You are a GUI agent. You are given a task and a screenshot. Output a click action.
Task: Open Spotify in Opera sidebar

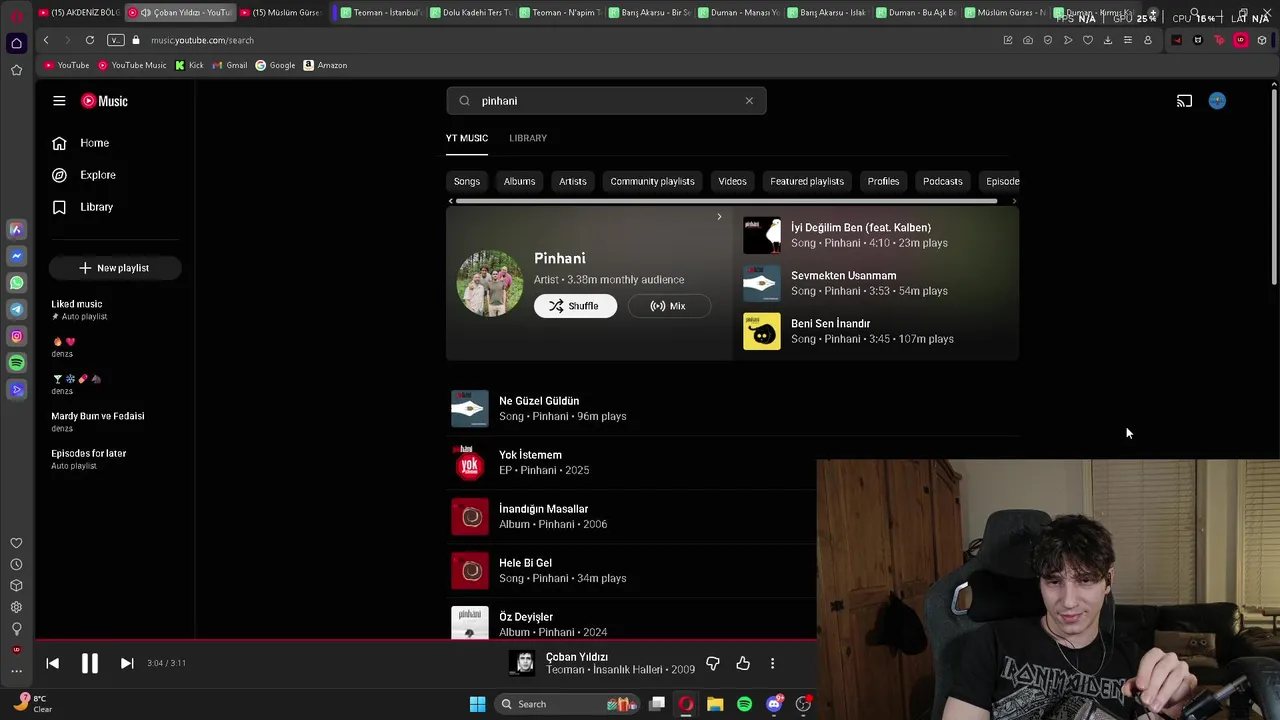(x=16, y=363)
